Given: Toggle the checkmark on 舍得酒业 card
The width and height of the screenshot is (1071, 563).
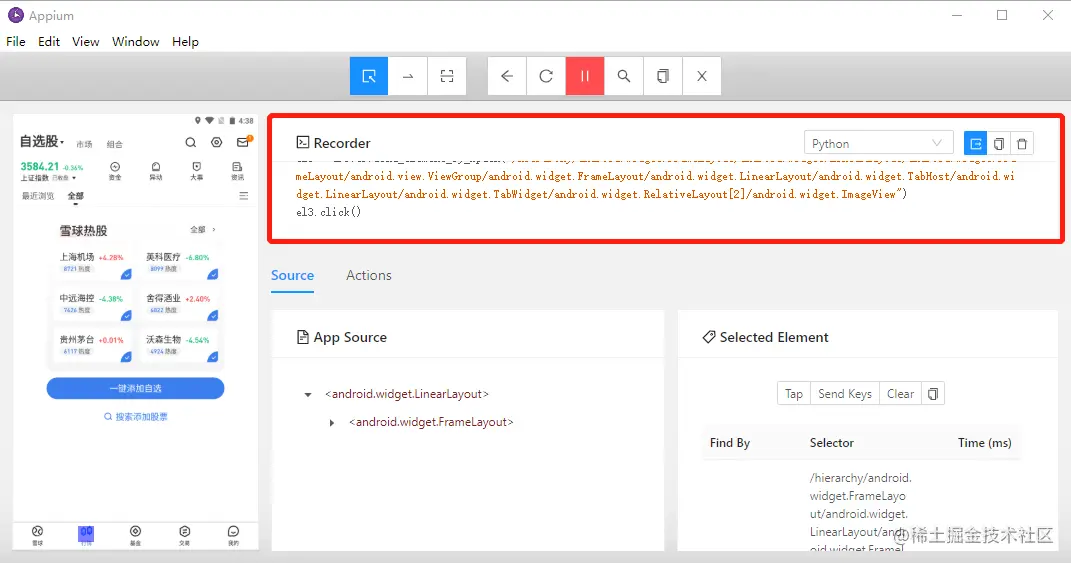Looking at the screenshot, I should 213,315.
